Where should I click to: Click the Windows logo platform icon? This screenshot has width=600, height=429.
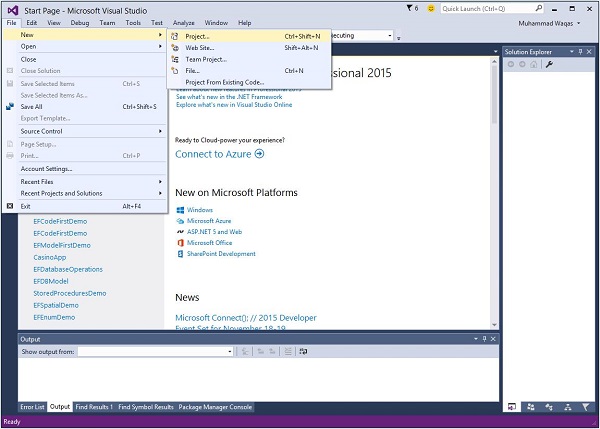tap(180, 210)
